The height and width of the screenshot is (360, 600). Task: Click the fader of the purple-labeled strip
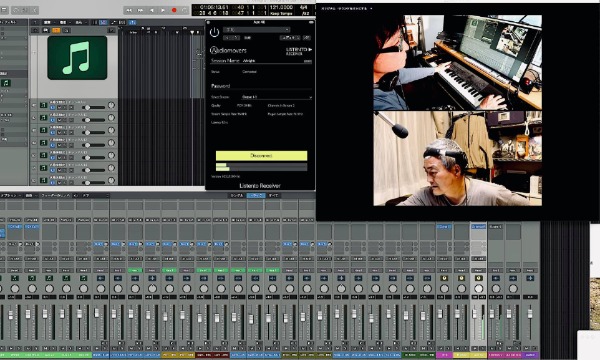530,314
